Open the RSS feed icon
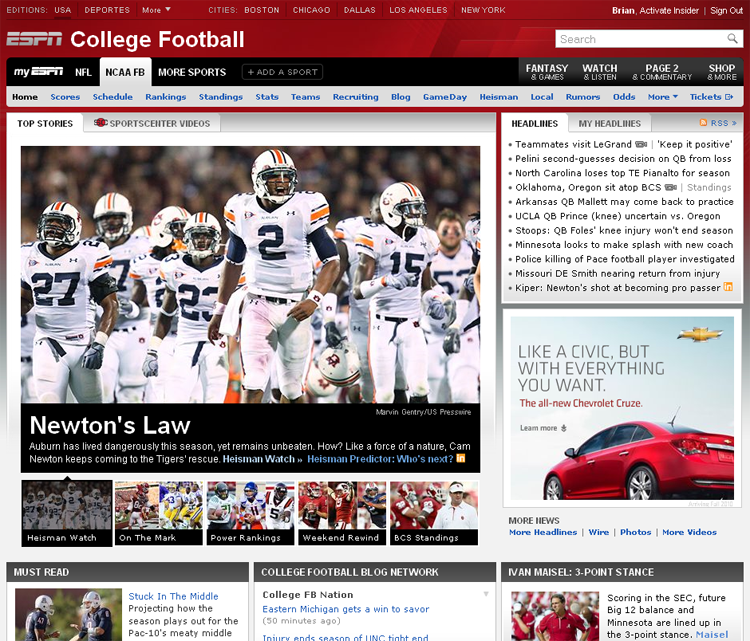 pos(703,123)
